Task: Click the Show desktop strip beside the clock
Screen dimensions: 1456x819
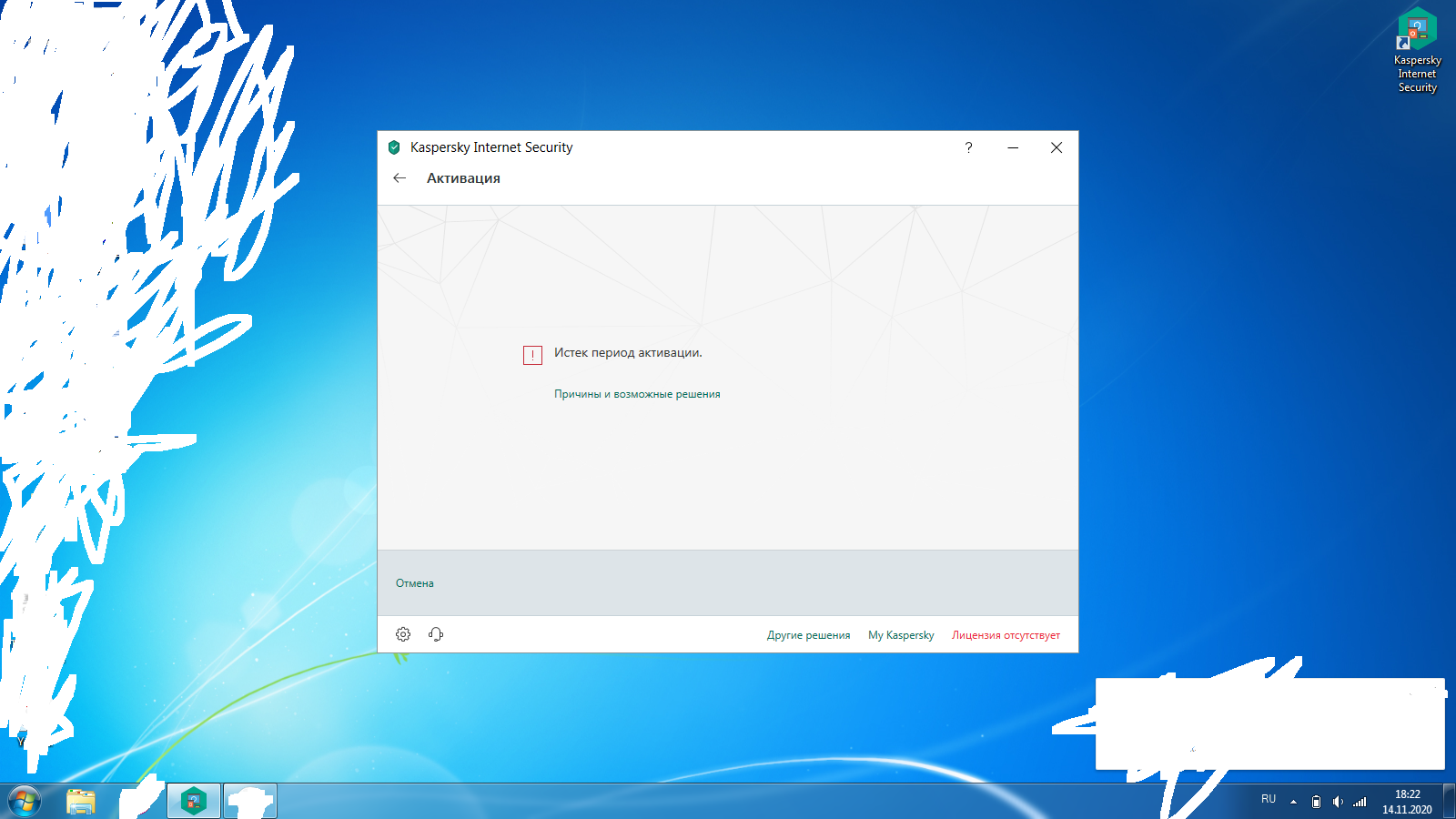Action: click(1450, 802)
